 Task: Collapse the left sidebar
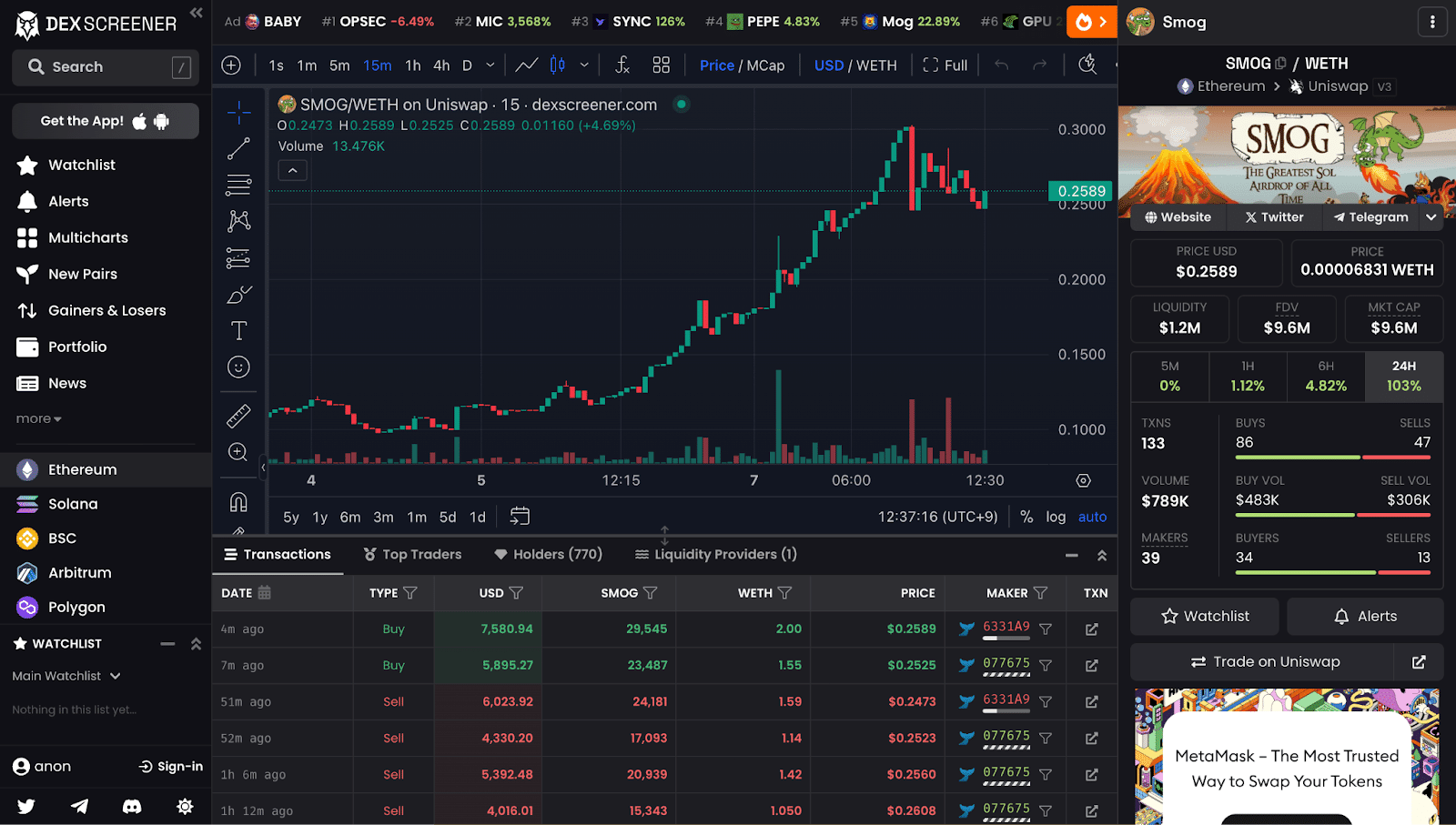196,13
